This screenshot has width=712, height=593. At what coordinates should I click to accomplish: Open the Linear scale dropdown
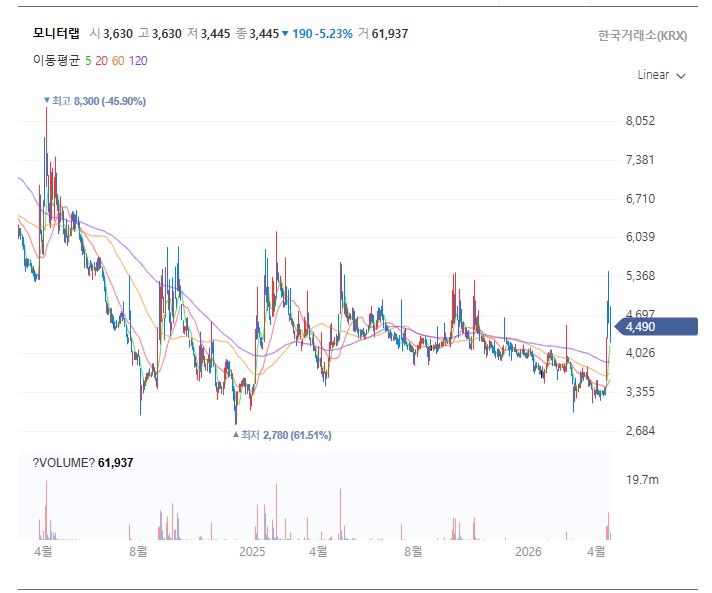point(661,75)
